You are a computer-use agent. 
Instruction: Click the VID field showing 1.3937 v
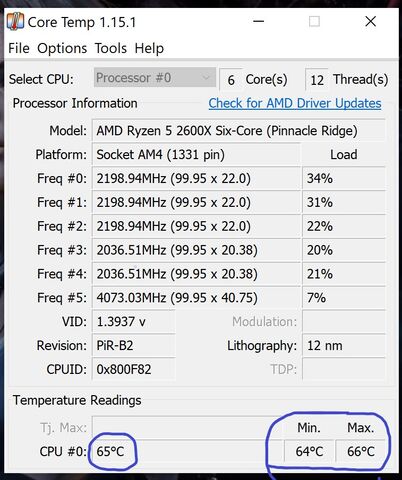coord(133,322)
